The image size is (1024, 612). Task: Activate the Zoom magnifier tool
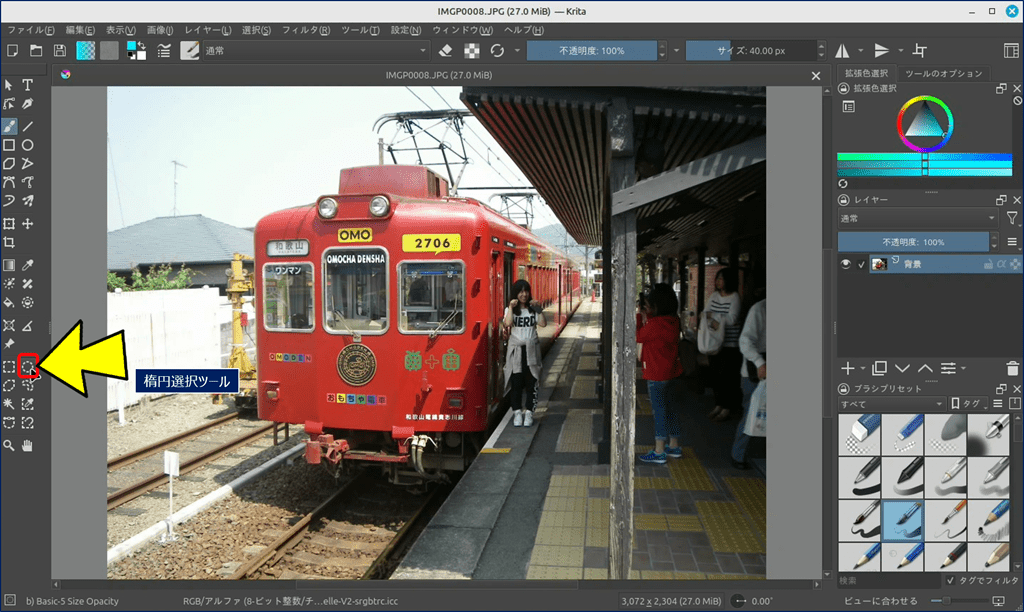pos(9,445)
